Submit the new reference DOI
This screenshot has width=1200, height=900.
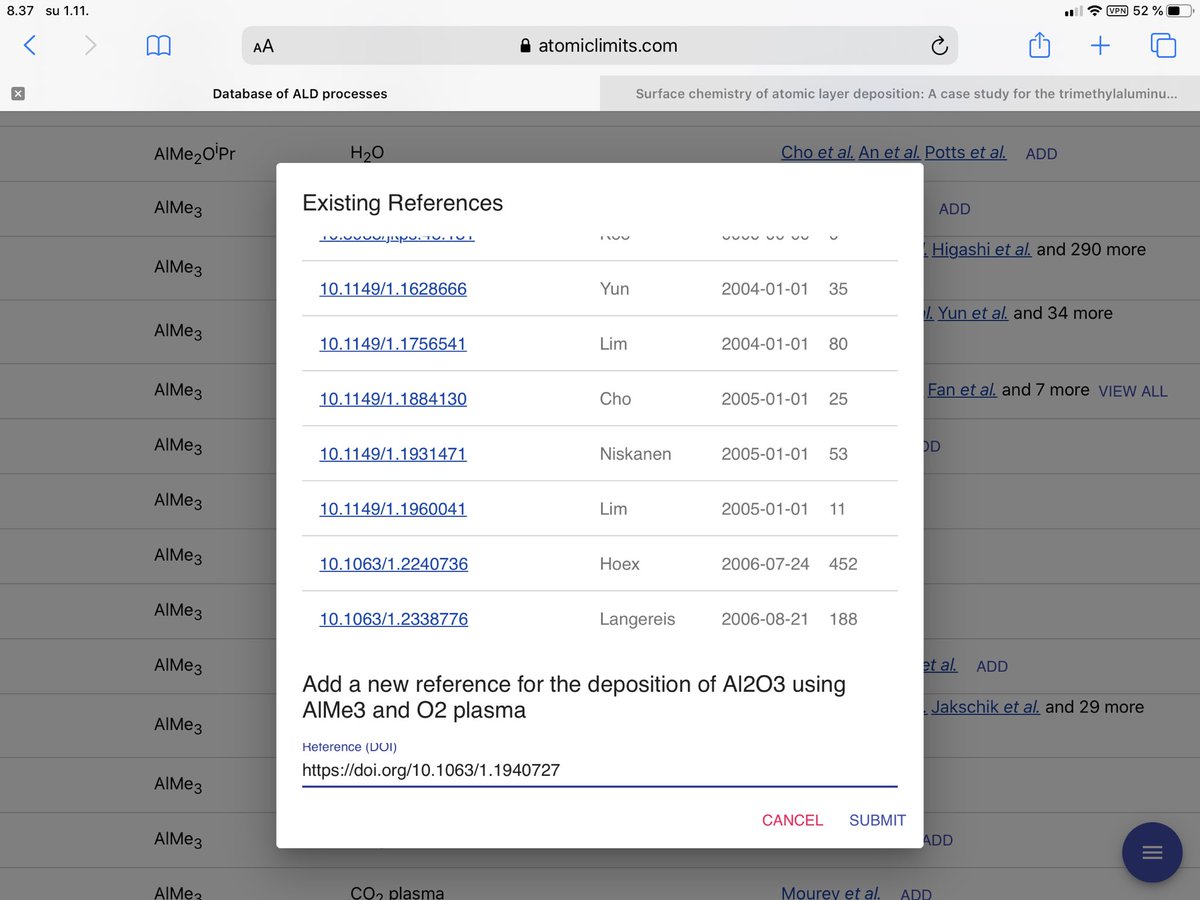(x=877, y=820)
